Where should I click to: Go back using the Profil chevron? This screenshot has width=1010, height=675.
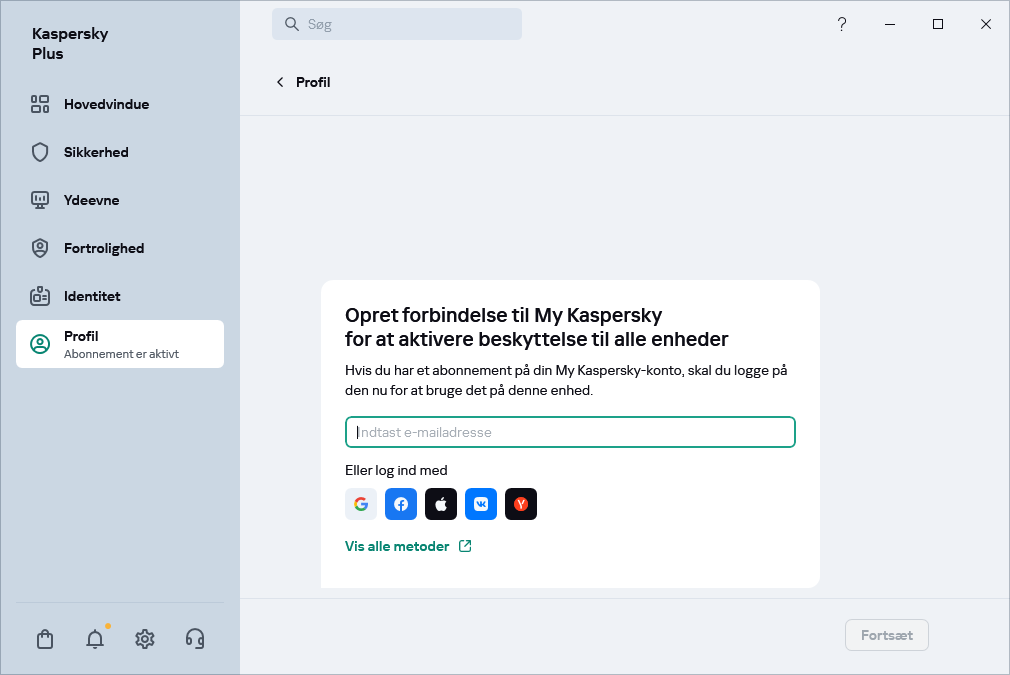280,82
